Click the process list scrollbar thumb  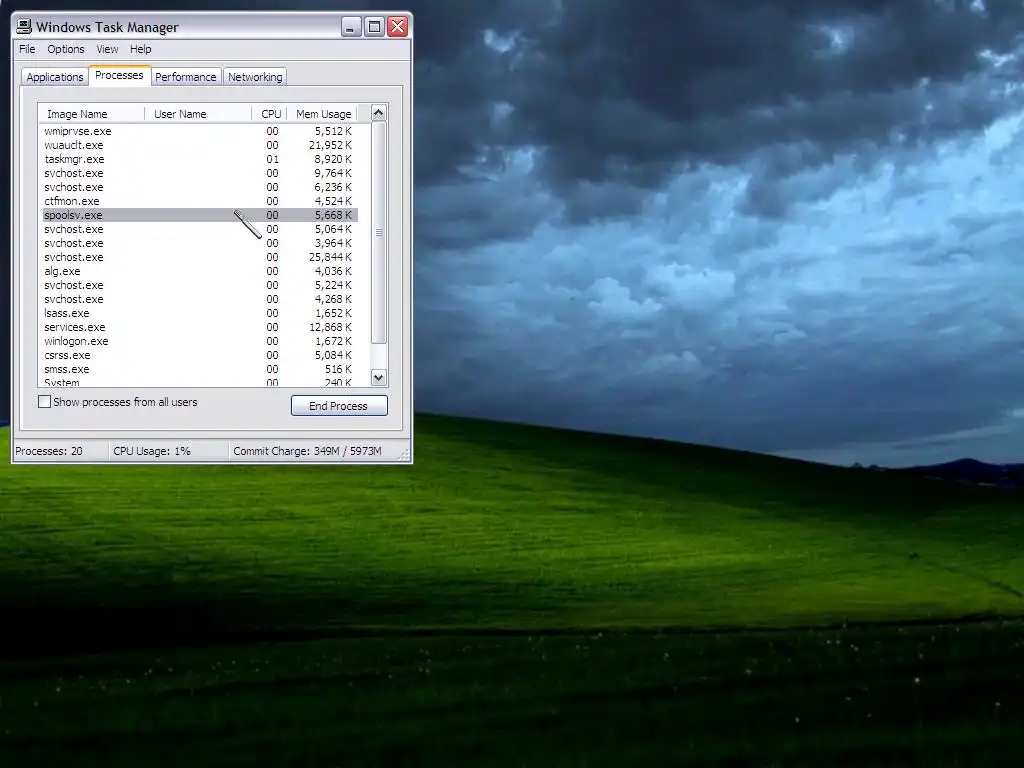point(379,232)
